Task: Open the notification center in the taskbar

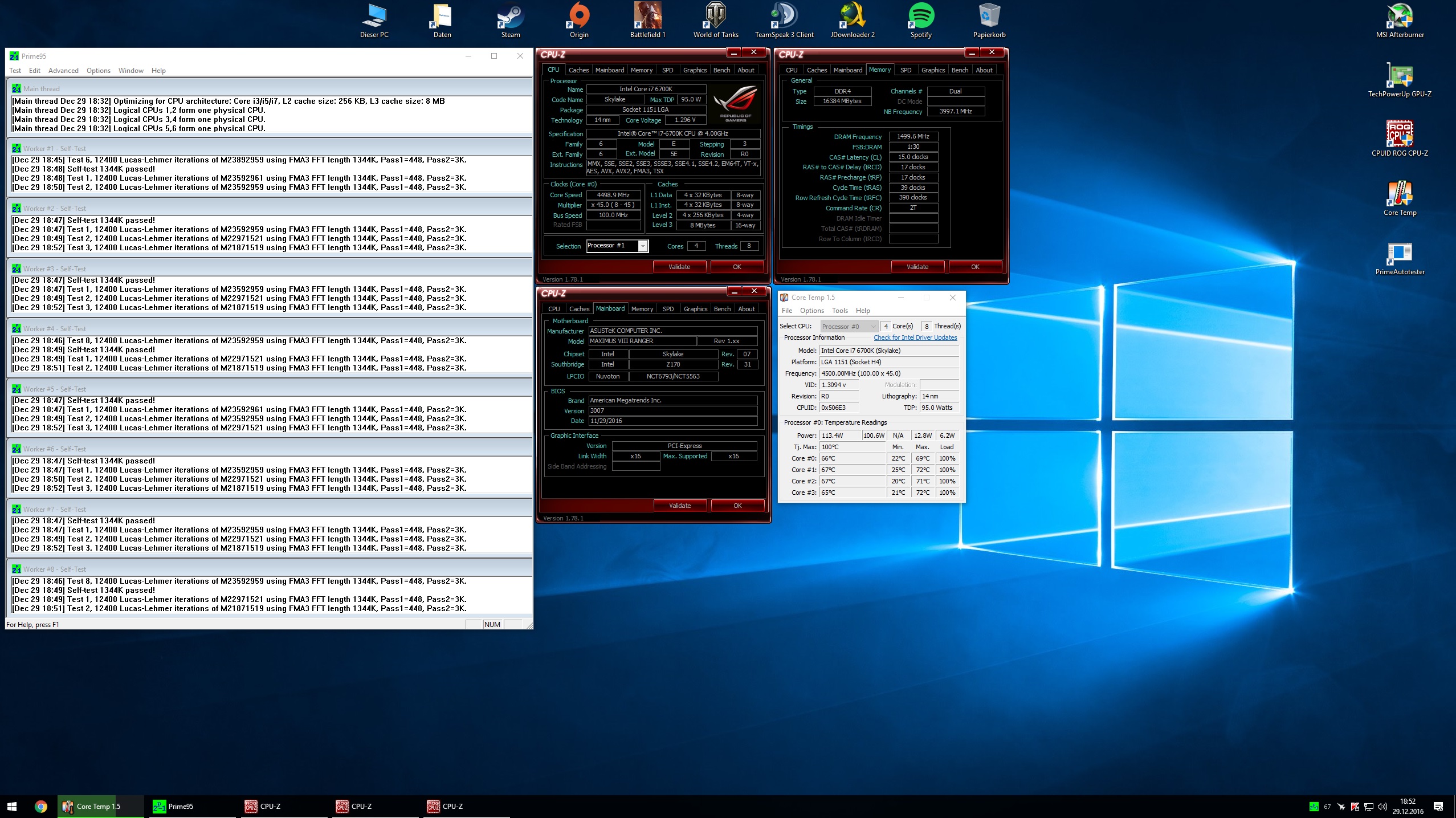Action: click(1438, 806)
